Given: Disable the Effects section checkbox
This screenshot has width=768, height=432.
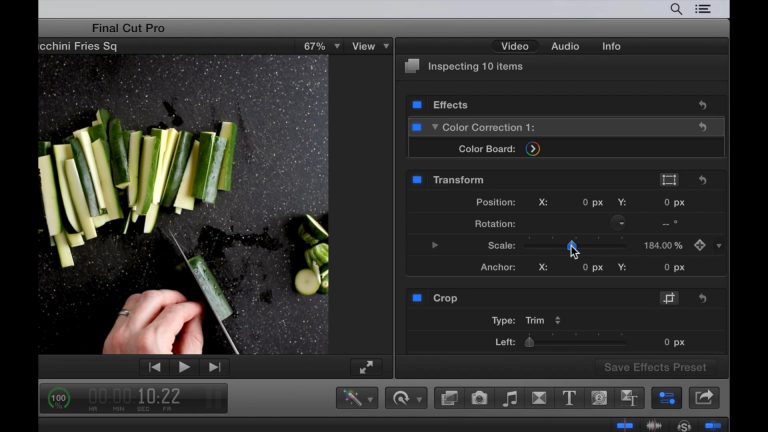Looking at the screenshot, I should [x=416, y=105].
